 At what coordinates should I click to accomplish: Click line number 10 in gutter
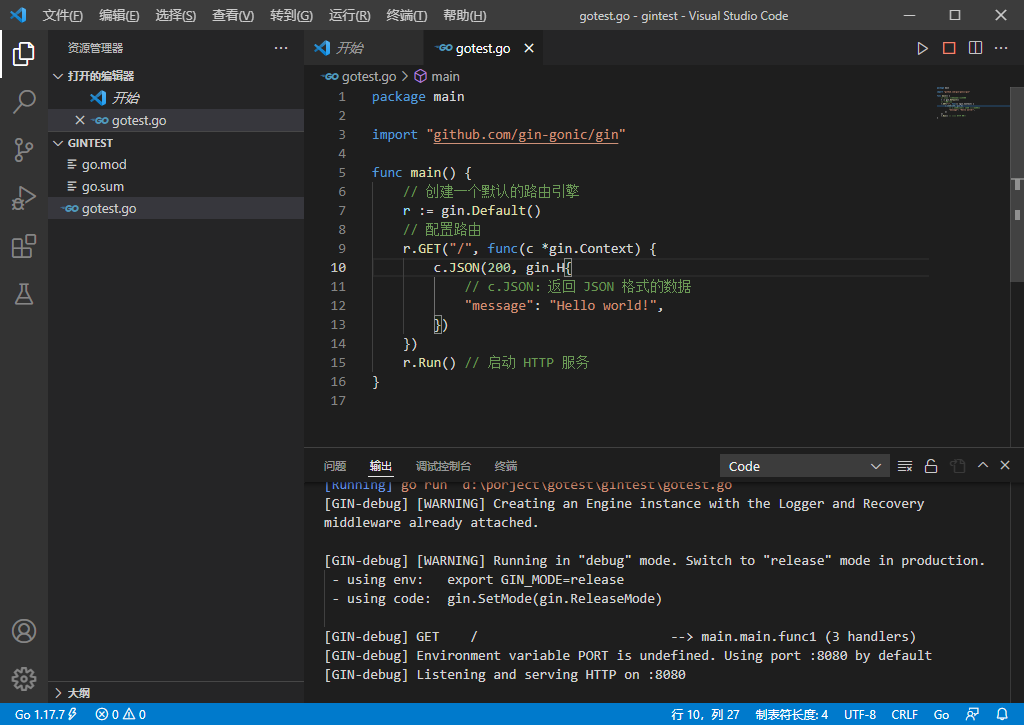338,268
